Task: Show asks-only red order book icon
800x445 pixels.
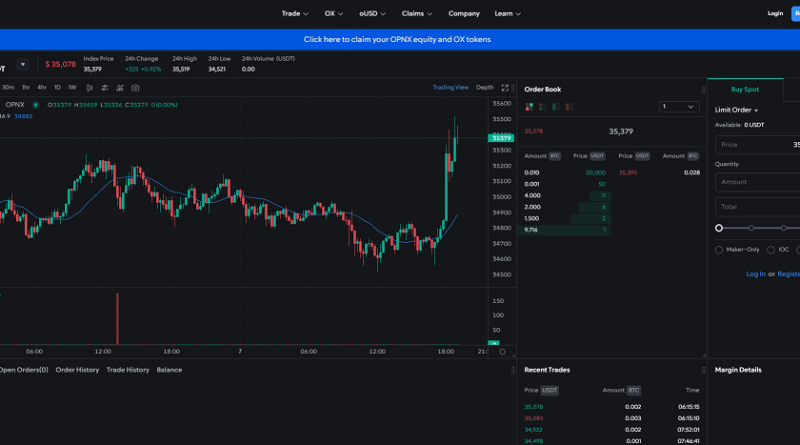Action: pos(569,107)
